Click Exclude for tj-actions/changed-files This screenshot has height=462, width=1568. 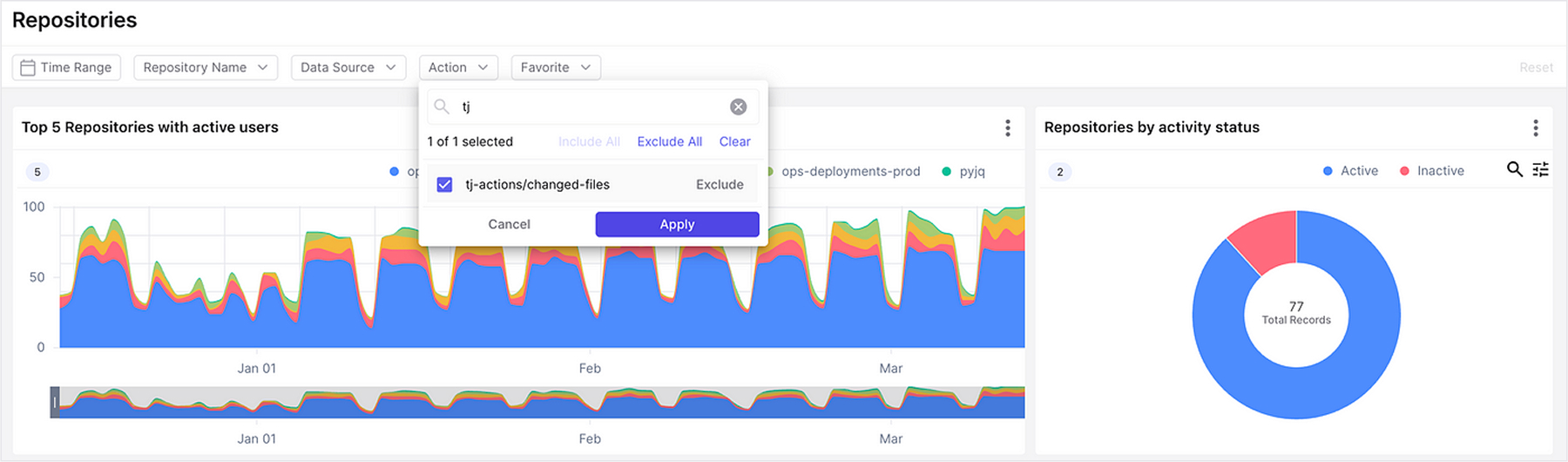[720, 185]
